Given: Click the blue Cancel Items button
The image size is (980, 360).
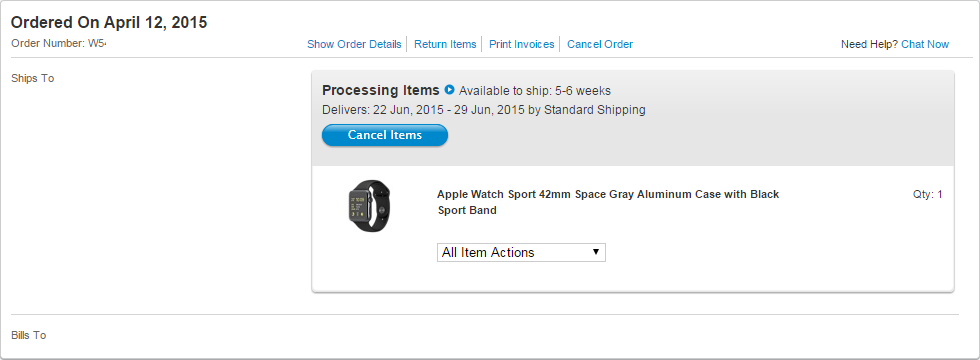Looking at the screenshot, I should tap(385, 135).
